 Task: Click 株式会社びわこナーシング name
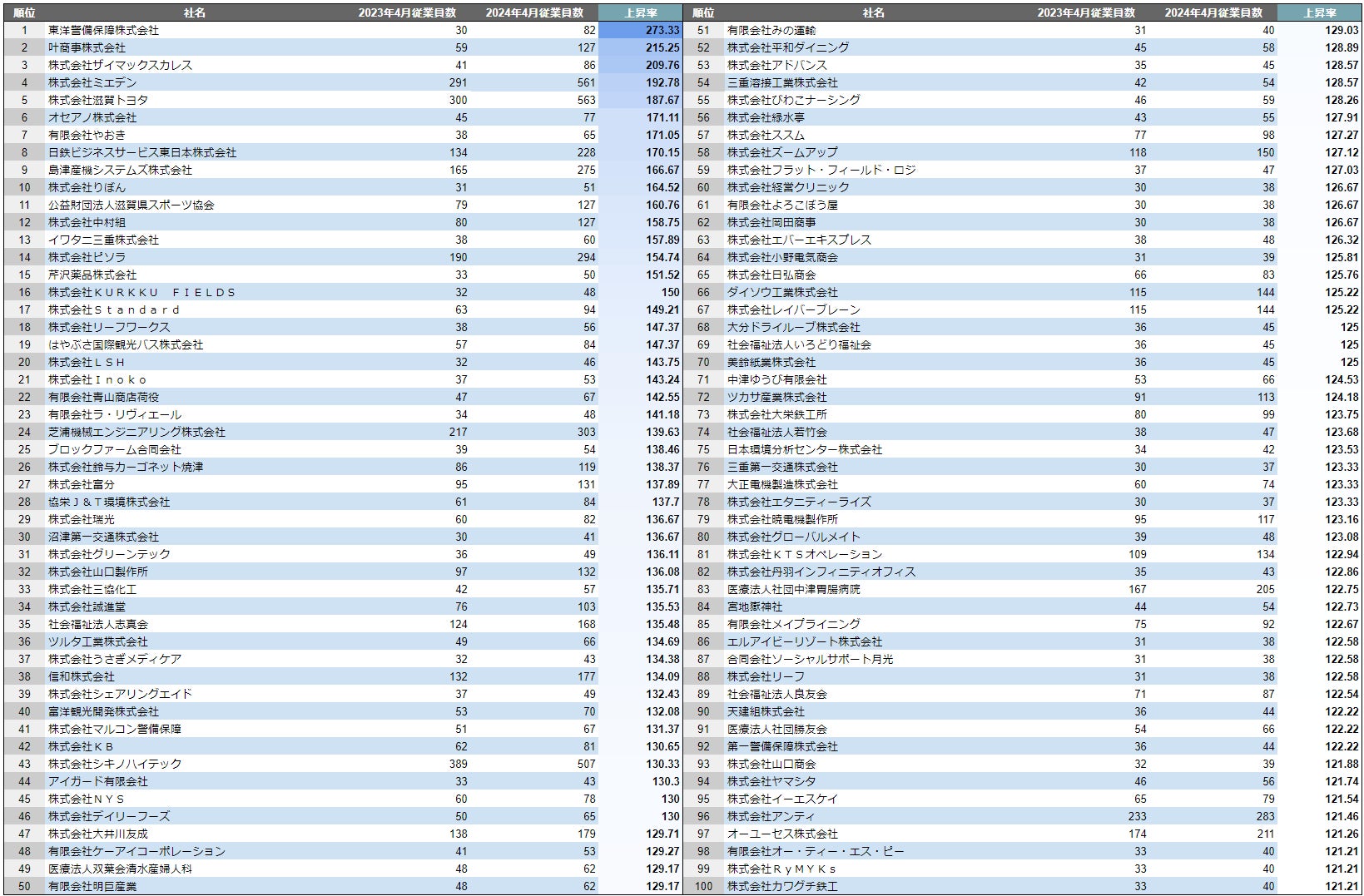[x=794, y=100]
